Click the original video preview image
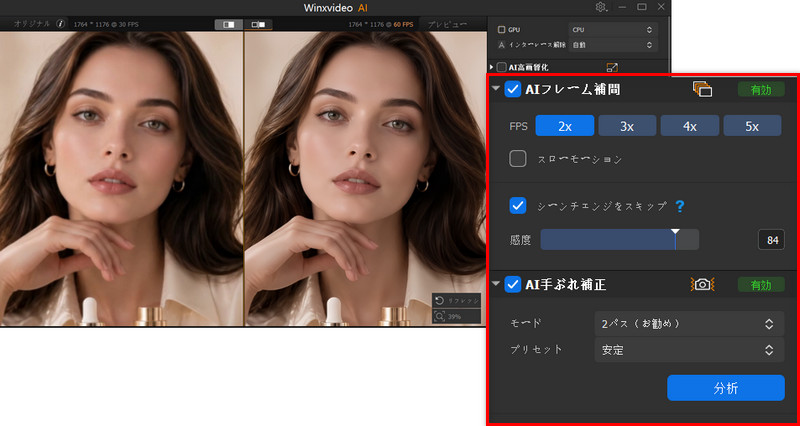800x426 pixels. pyautogui.click(x=121, y=179)
